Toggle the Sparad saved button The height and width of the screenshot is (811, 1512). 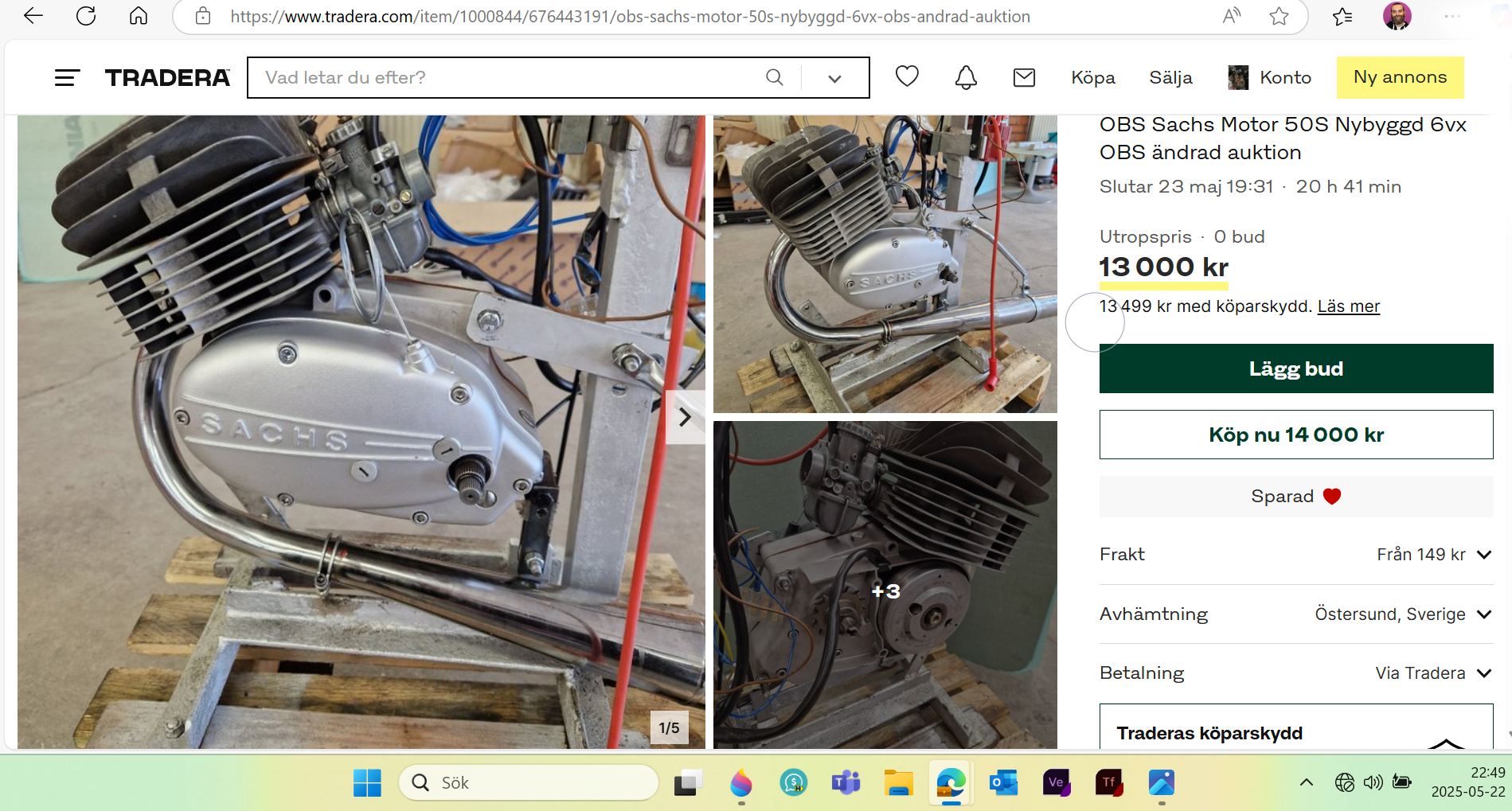1295,497
